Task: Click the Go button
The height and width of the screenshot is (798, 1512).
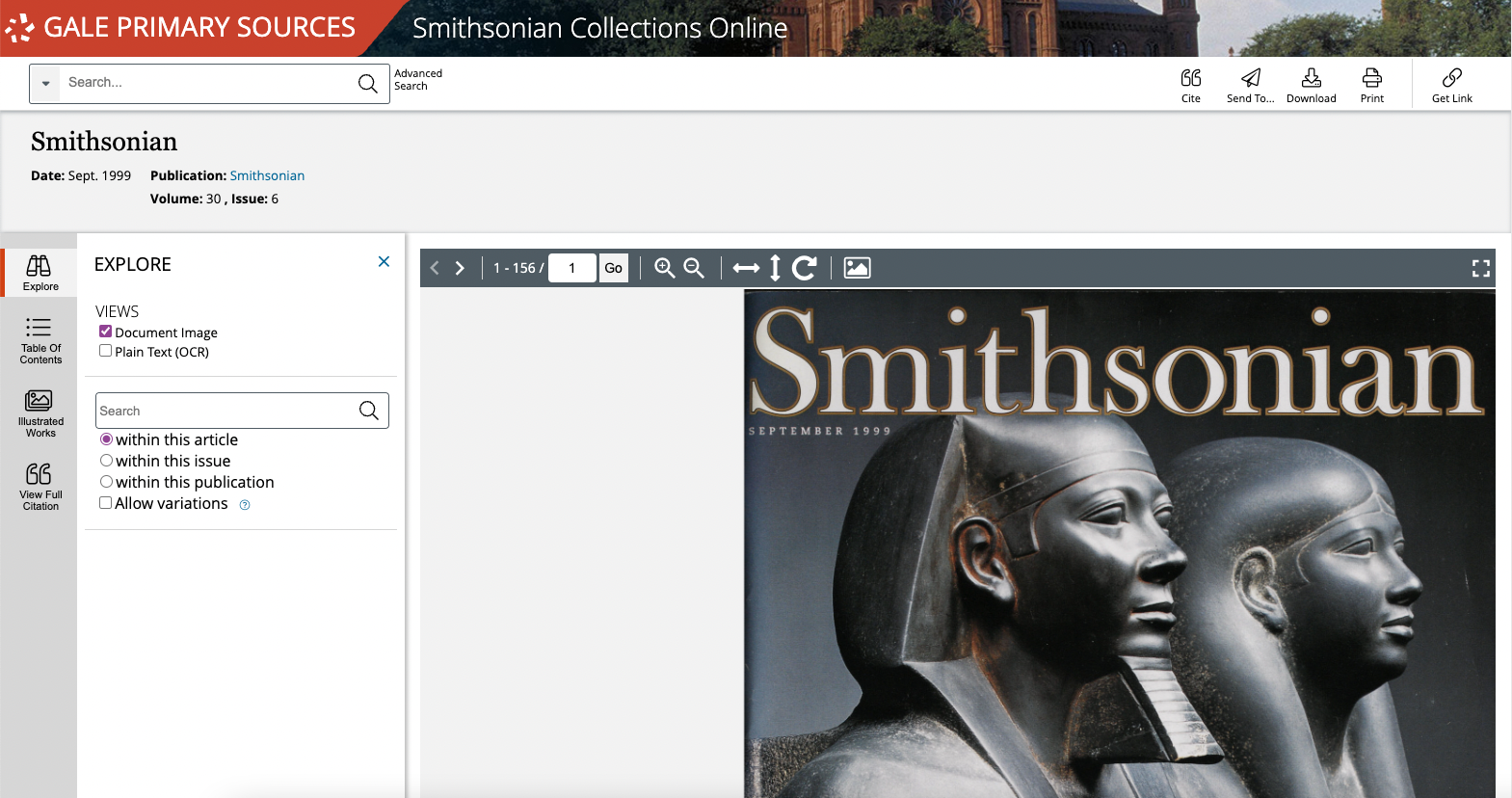Action: point(614,268)
